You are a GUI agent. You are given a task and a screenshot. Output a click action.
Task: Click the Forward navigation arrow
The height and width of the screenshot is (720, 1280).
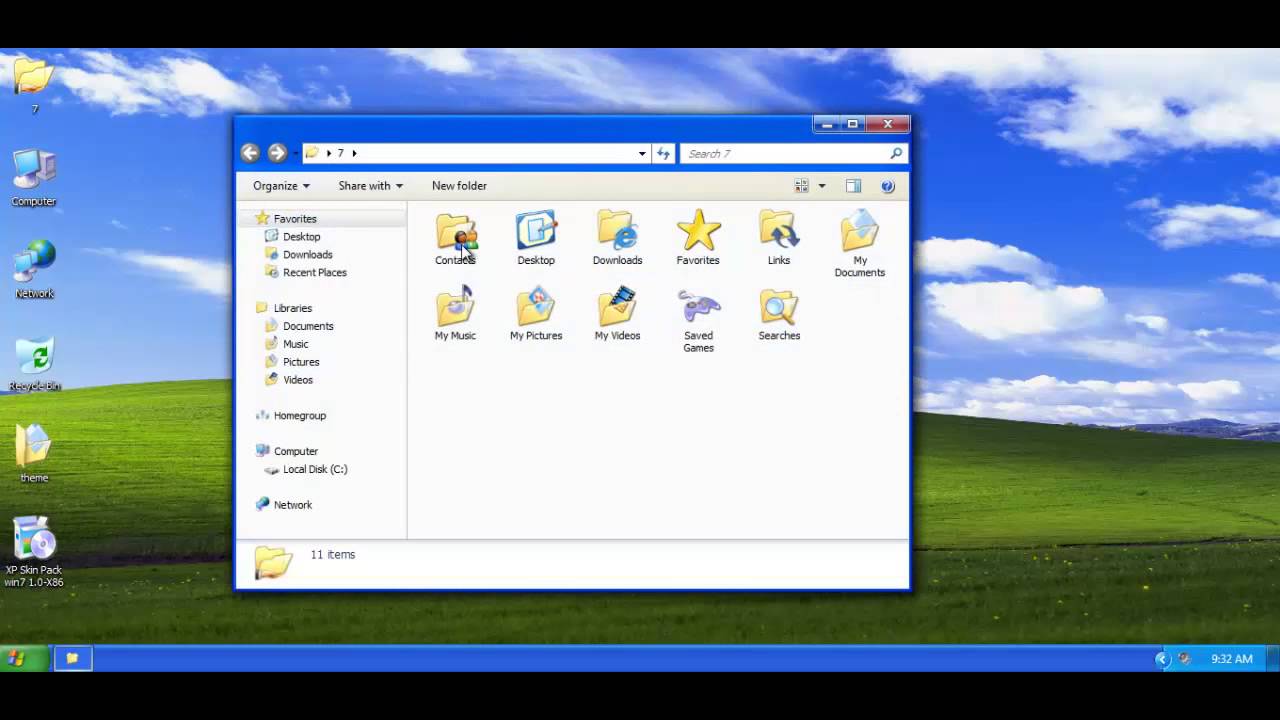[x=277, y=153]
